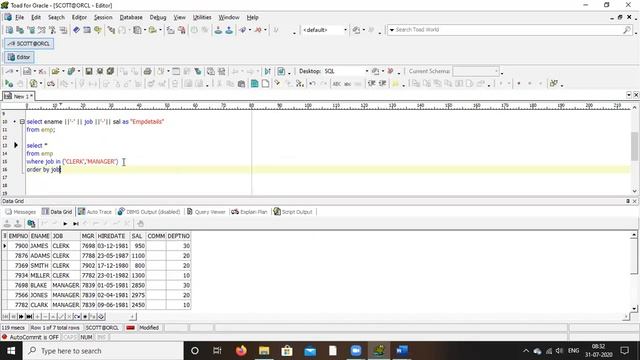Open the dropdown arrow next to Open file icon
The image size is (640, 360).
[x=63, y=71]
